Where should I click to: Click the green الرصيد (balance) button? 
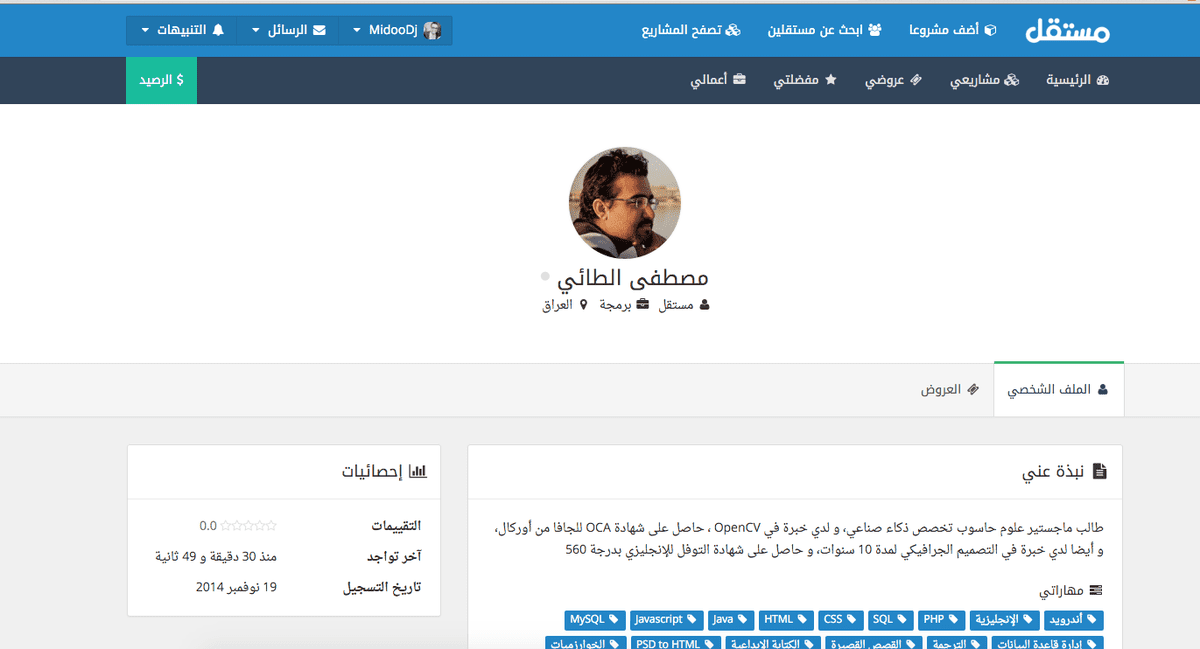point(161,80)
